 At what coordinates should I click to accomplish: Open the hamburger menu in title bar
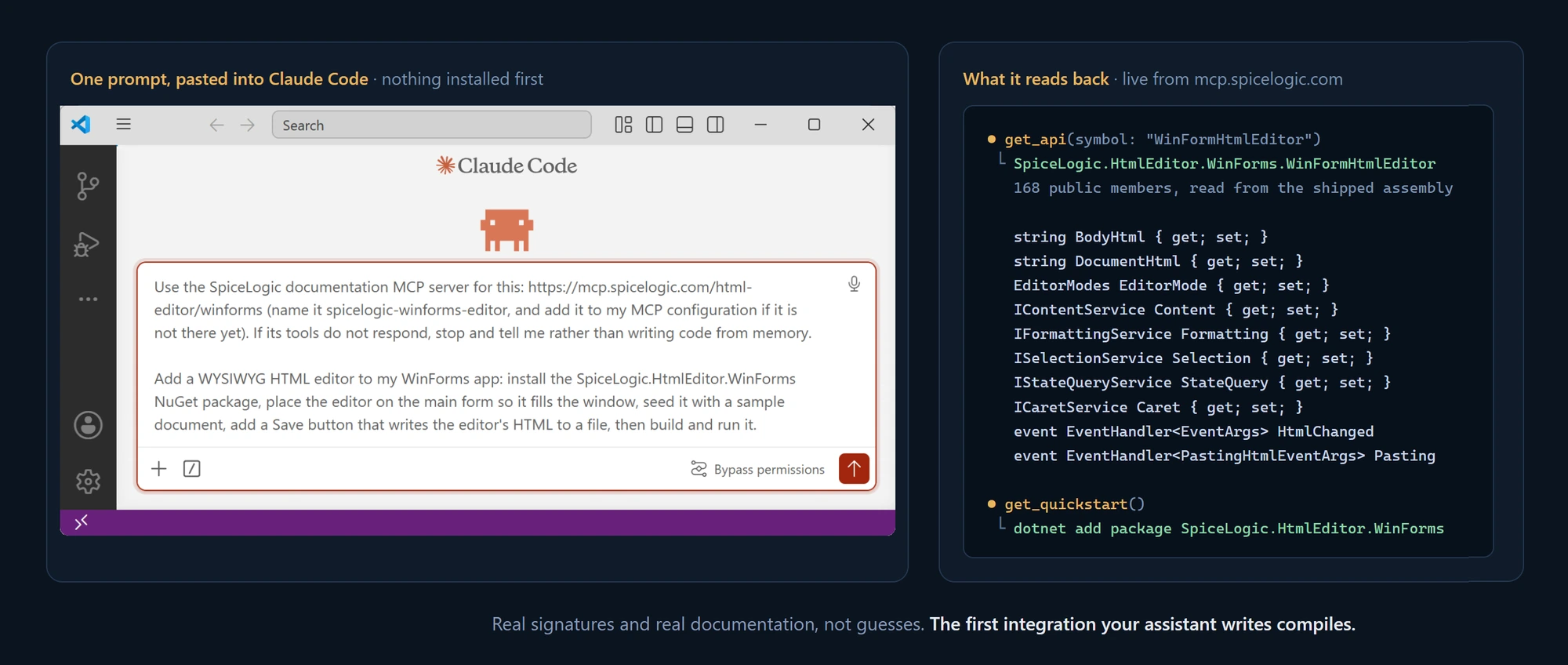(123, 124)
